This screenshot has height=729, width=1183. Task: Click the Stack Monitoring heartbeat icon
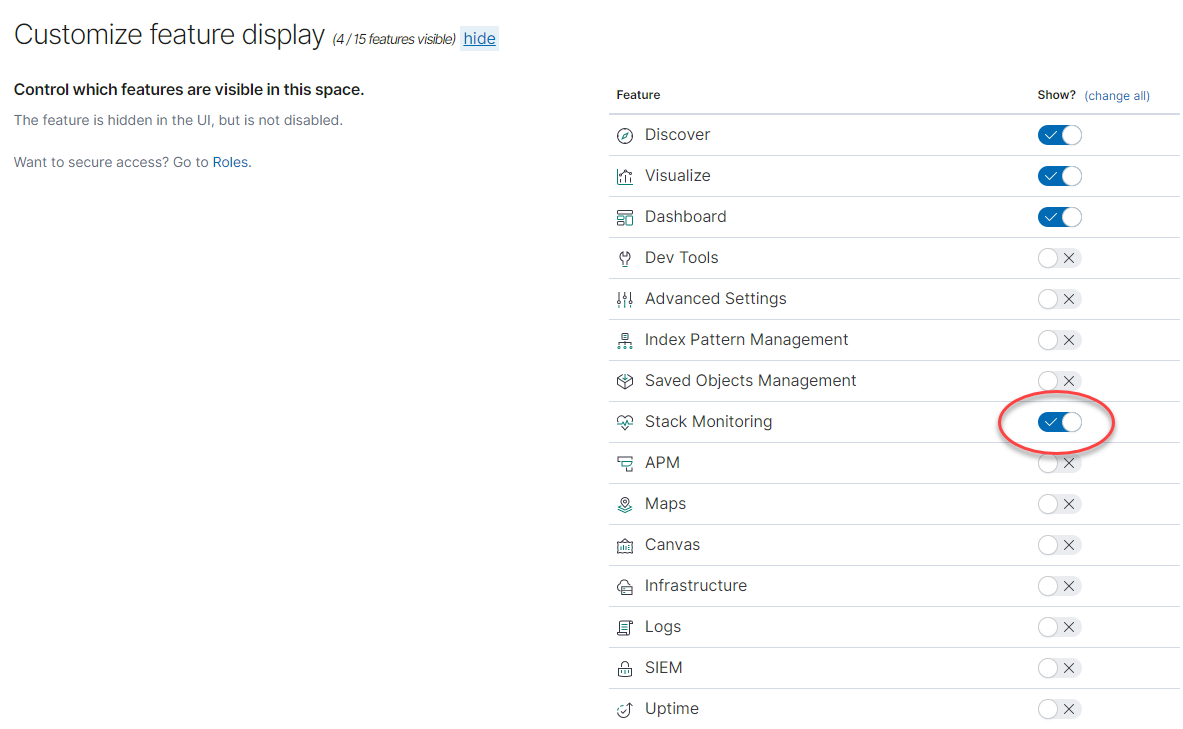point(625,423)
